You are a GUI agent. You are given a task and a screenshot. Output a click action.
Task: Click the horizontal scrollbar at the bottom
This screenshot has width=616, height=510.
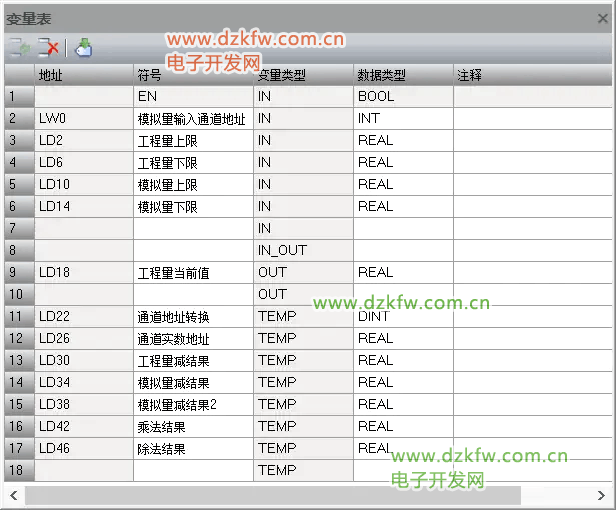[272, 495]
